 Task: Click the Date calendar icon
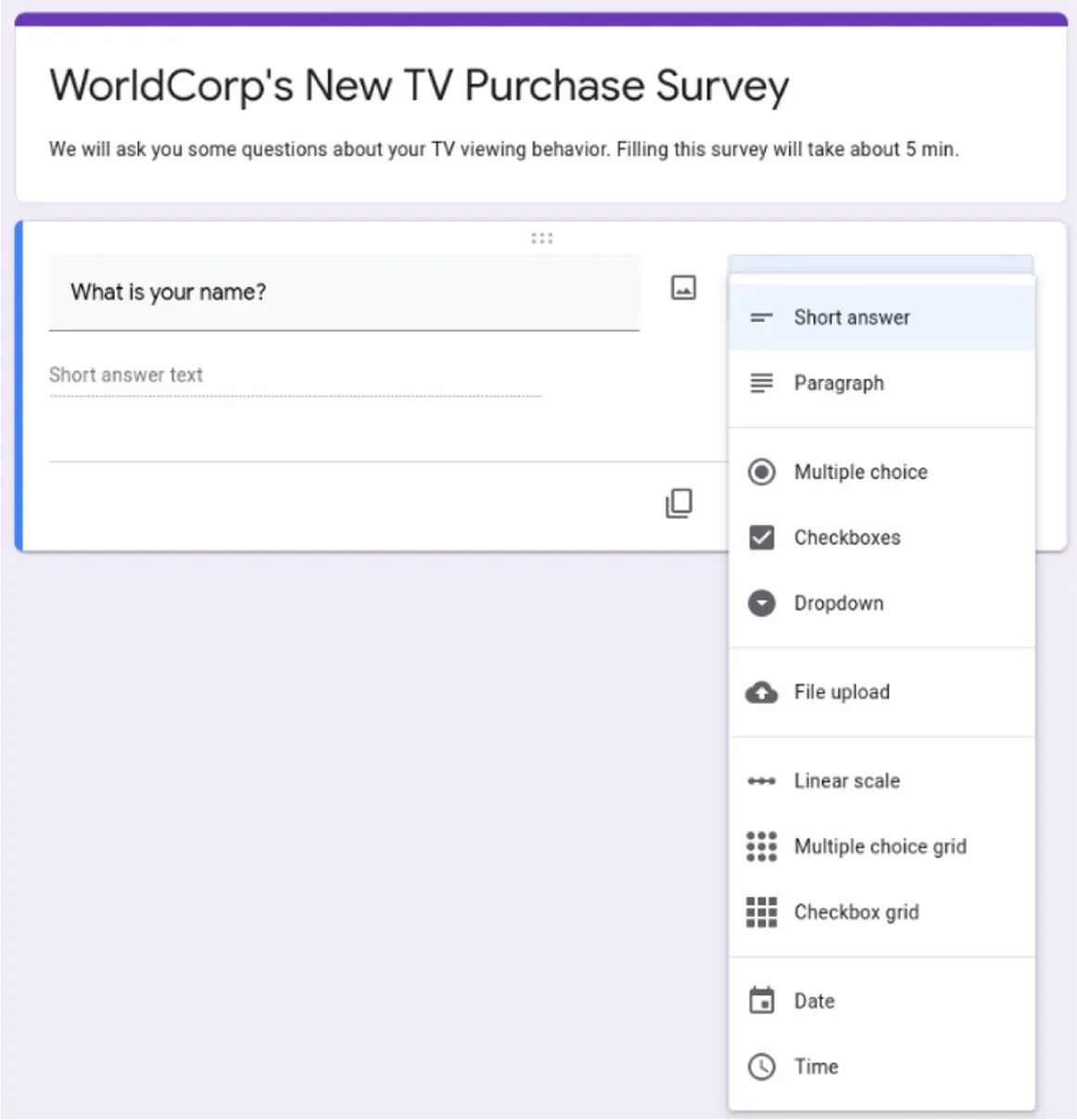761,1000
